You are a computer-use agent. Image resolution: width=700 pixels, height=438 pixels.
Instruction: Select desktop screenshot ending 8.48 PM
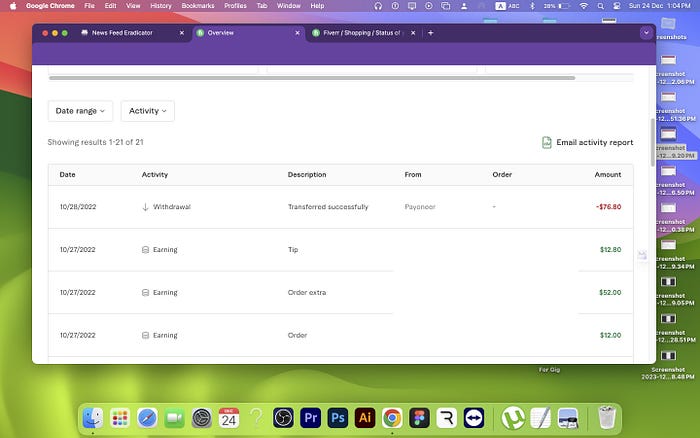[668, 365]
